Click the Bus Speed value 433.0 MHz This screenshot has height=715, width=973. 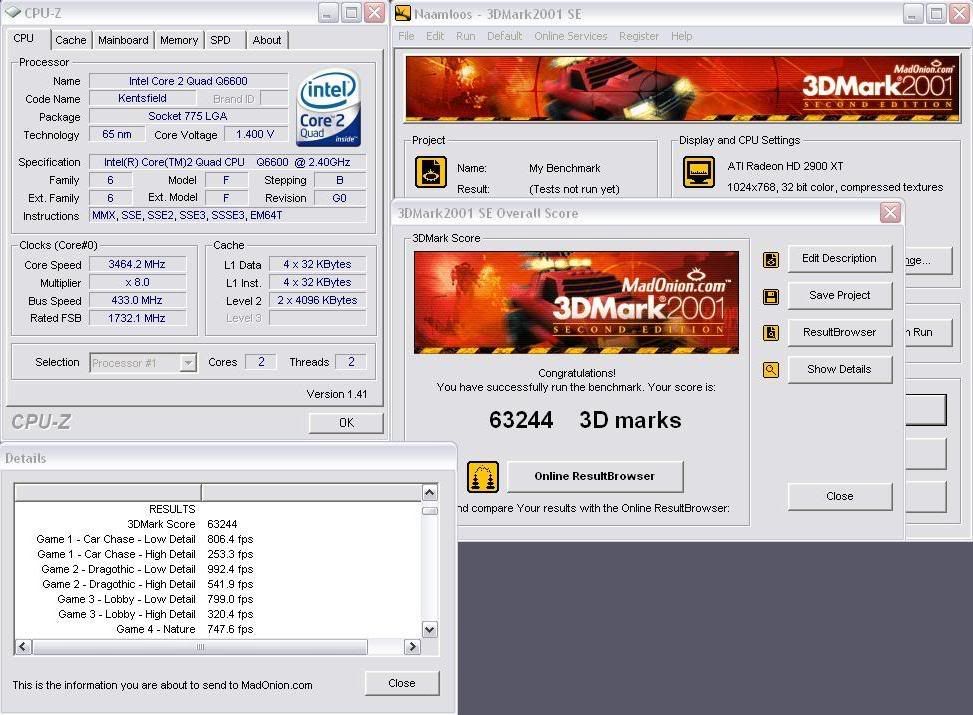137,300
